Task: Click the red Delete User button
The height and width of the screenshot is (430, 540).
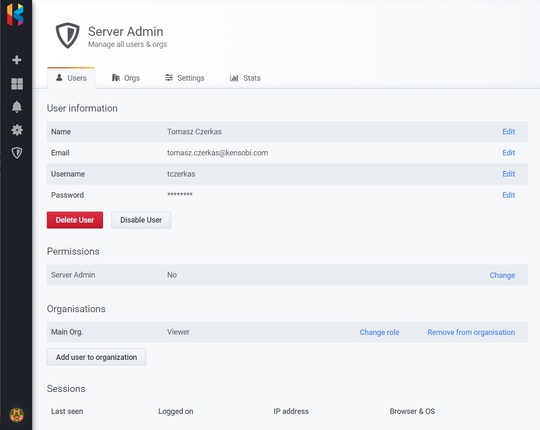Action: pos(75,220)
